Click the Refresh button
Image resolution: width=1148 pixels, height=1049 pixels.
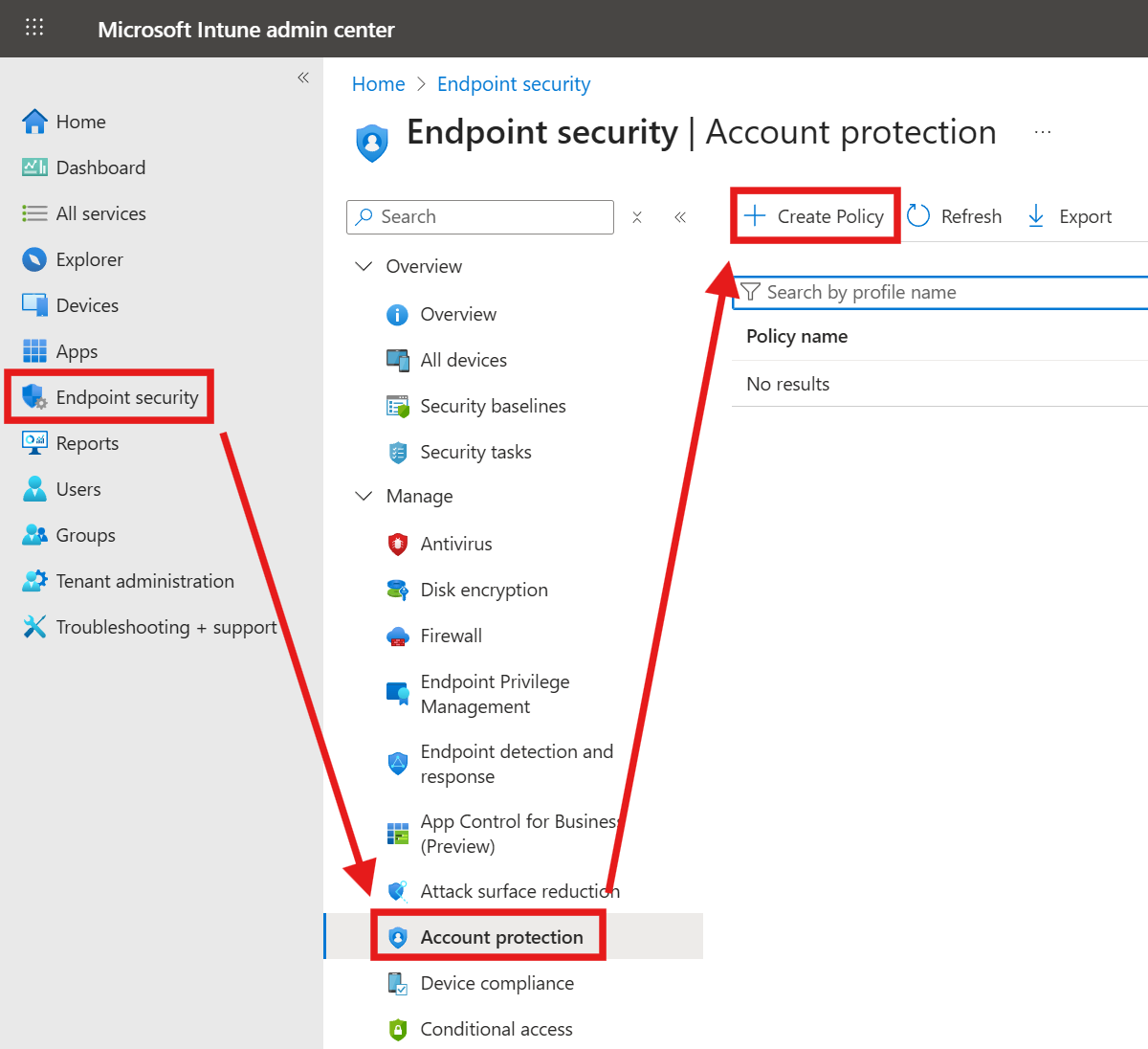954,216
